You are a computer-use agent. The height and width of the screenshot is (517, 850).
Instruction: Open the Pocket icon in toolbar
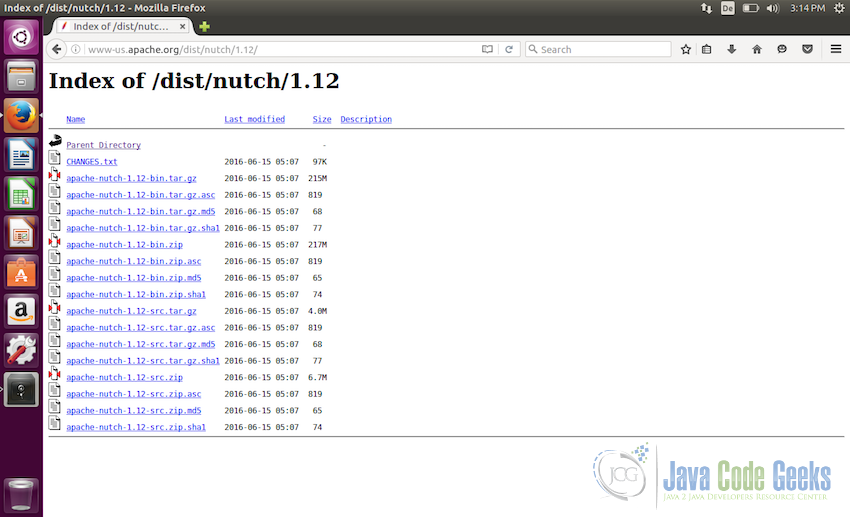pos(807,49)
